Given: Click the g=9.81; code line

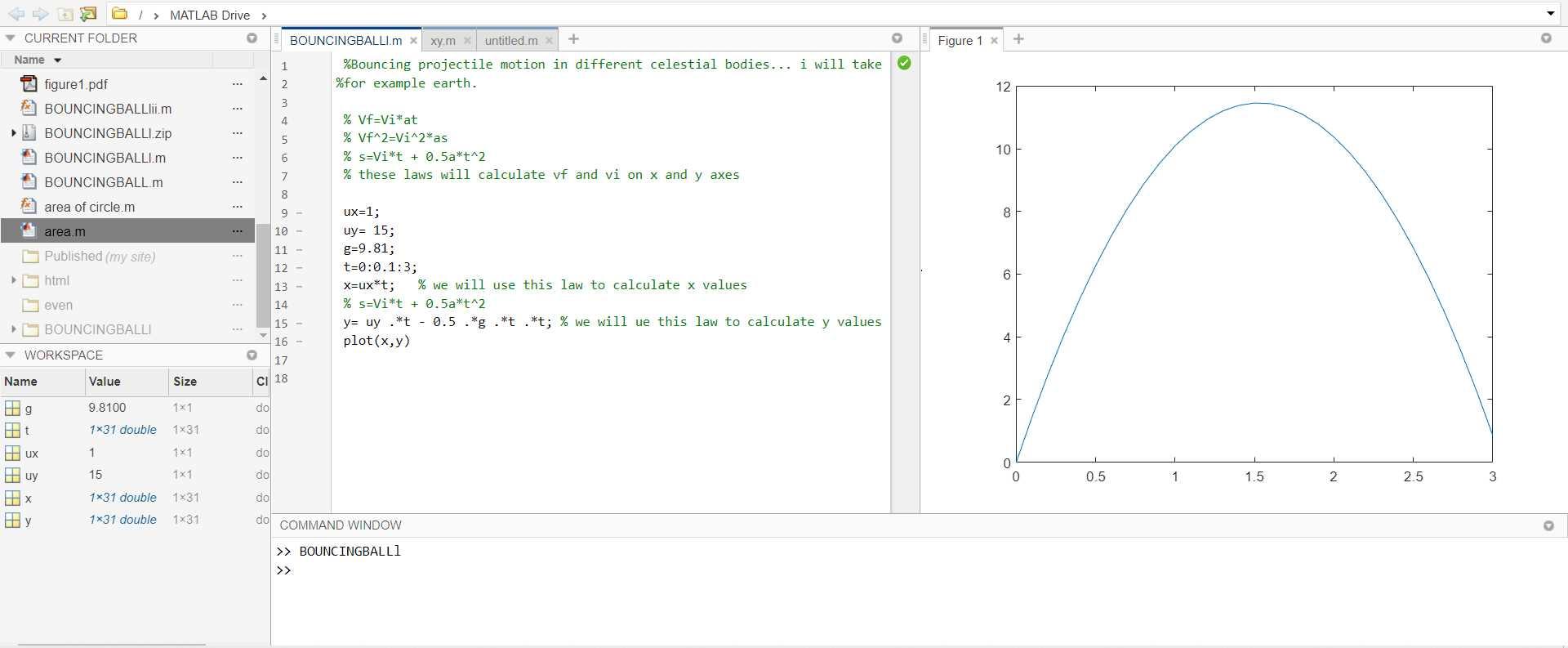Looking at the screenshot, I should [369, 248].
